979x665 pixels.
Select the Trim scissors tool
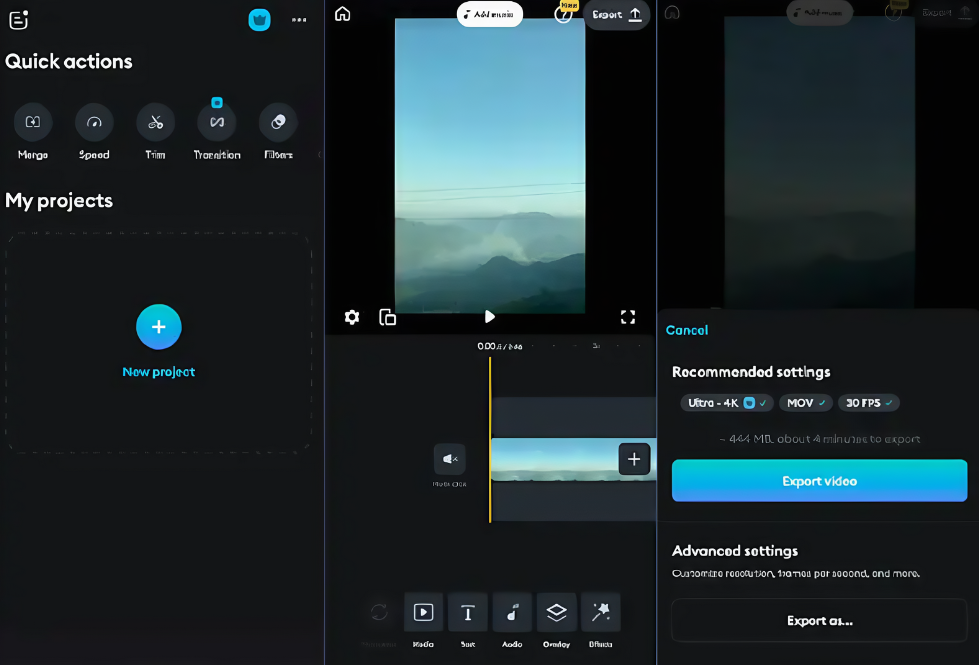[x=156, y=122]
